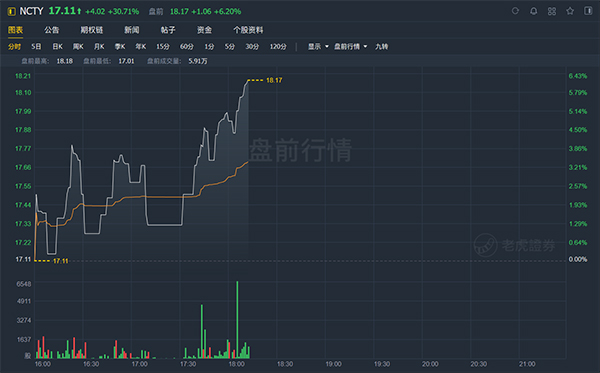Open the price alert bell icon

(x=533, y=11)
